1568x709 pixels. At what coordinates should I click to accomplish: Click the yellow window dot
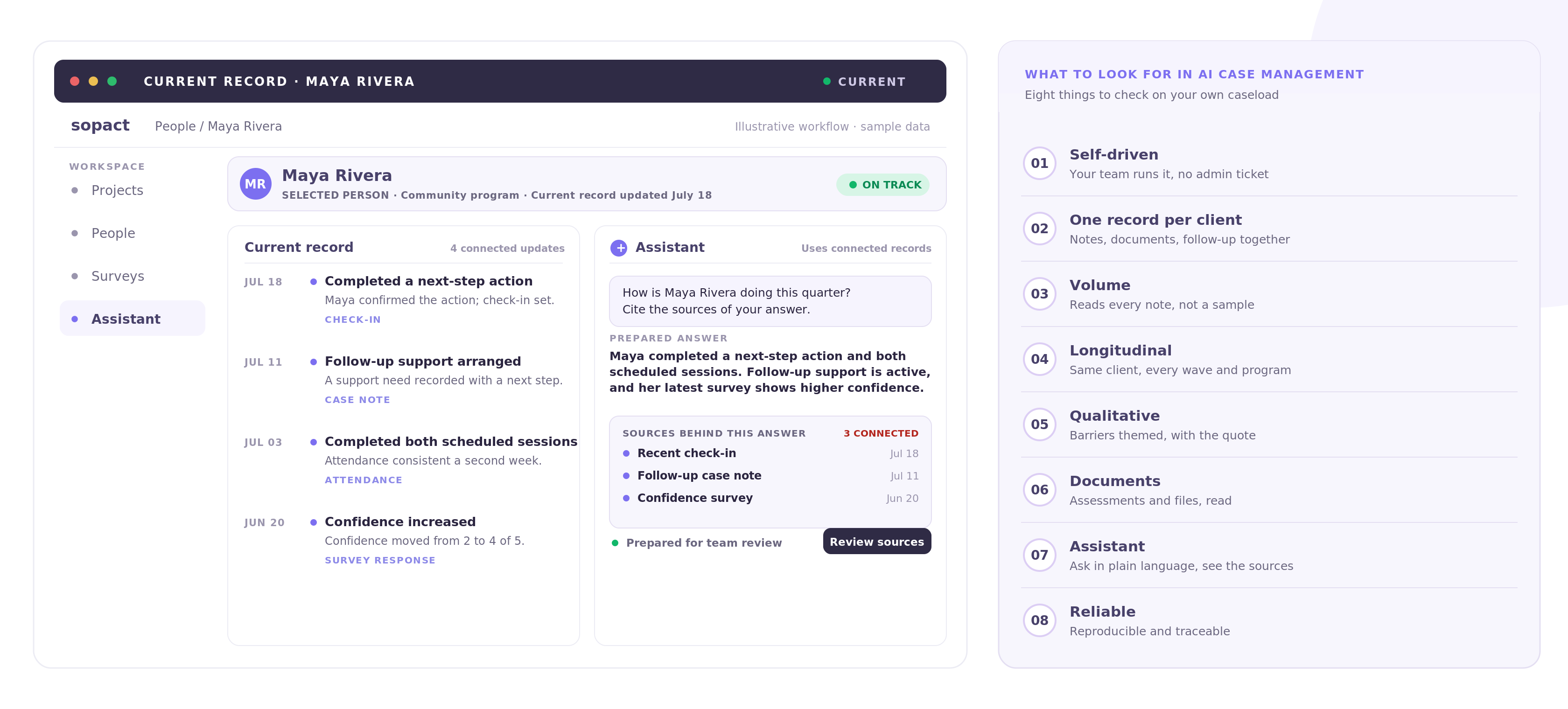[x=93, y=81]
